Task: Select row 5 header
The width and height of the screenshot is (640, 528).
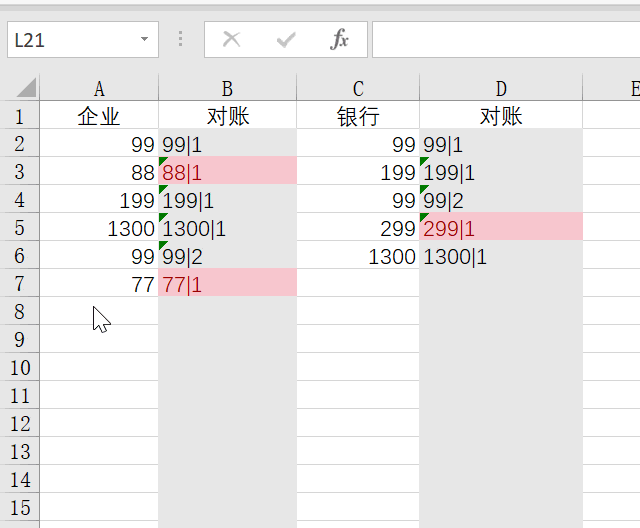Action: coord(19,227)
